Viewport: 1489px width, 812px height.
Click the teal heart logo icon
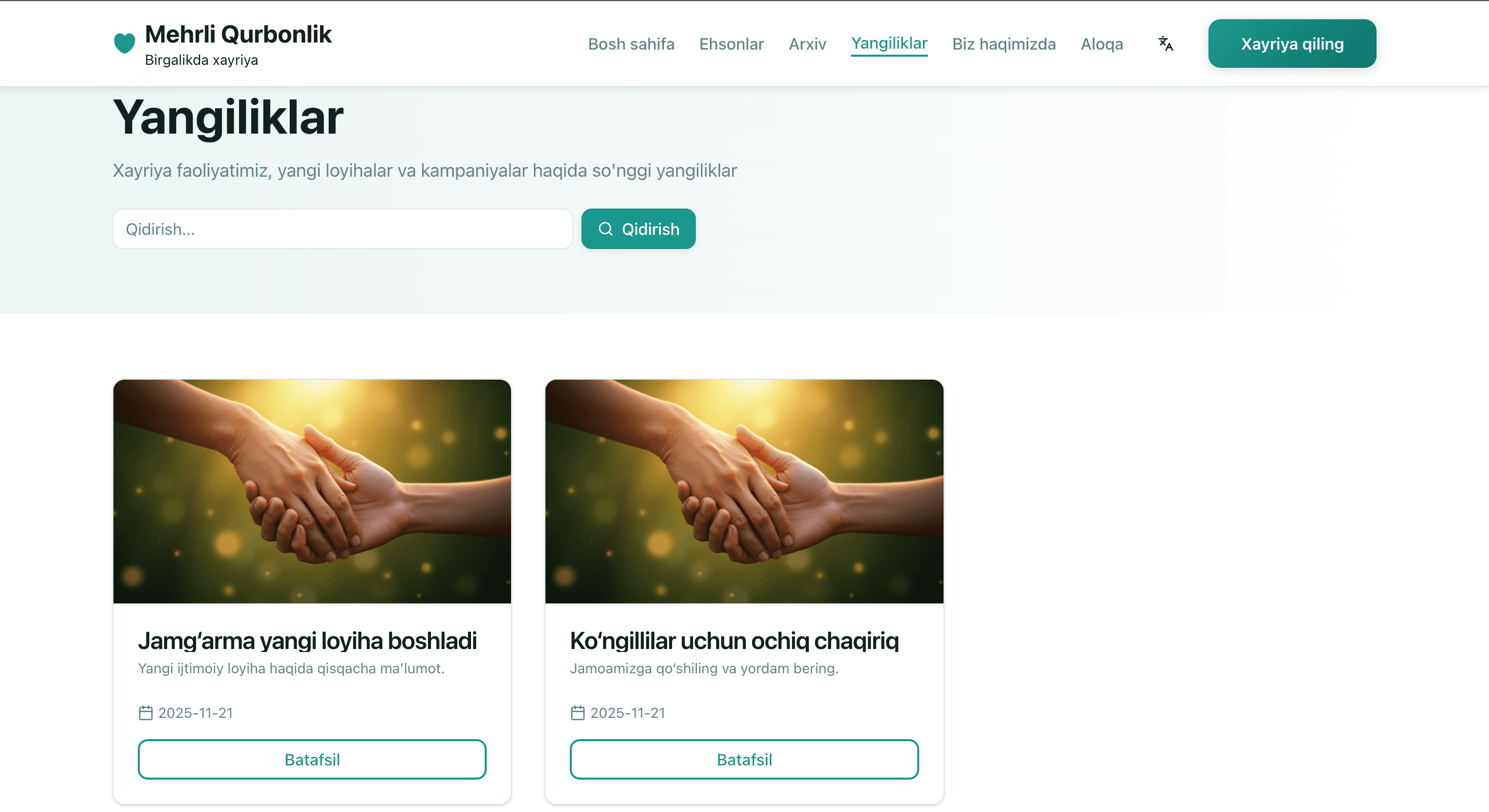(124, 44)
